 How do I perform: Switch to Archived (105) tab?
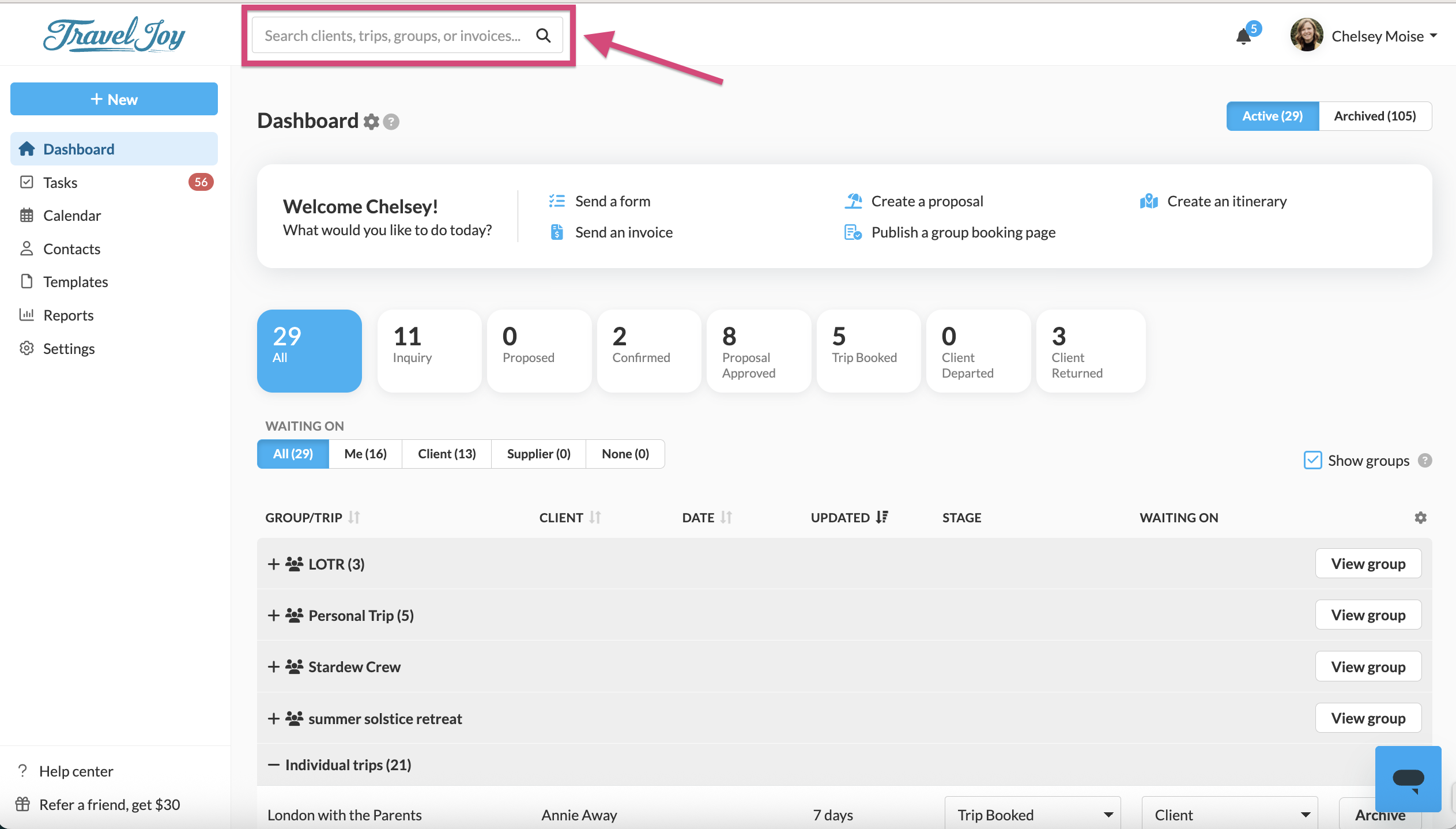pyautogui.click(x=1375, y=116)
